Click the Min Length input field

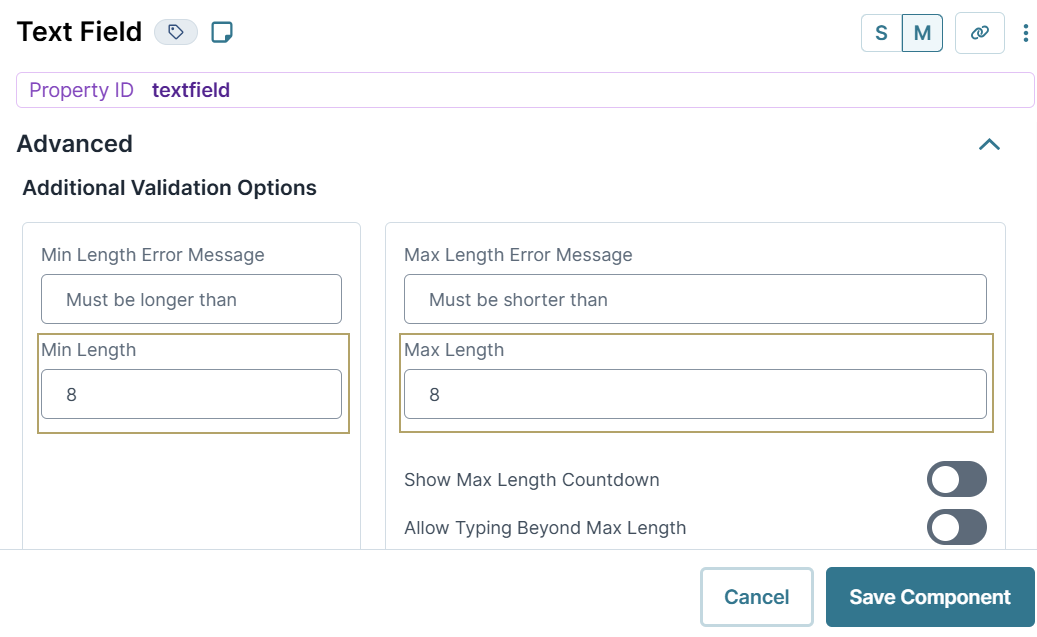(x=191, y=394)
